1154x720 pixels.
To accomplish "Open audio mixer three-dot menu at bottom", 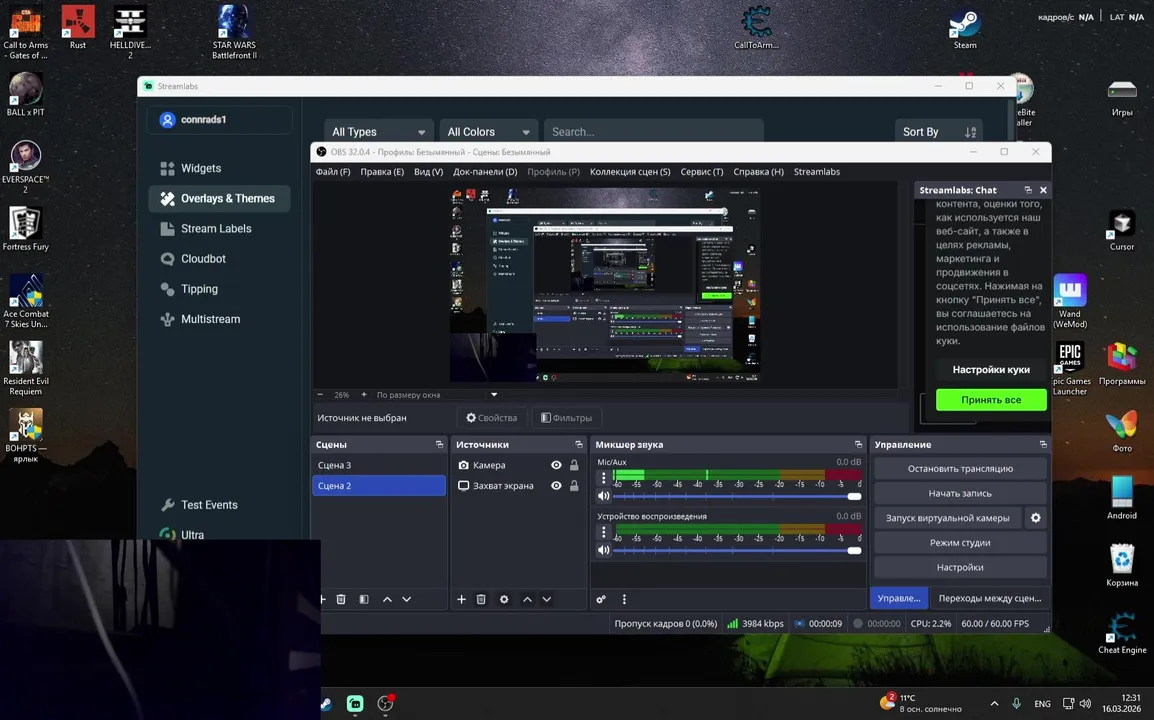I will [x=624, y=599].
